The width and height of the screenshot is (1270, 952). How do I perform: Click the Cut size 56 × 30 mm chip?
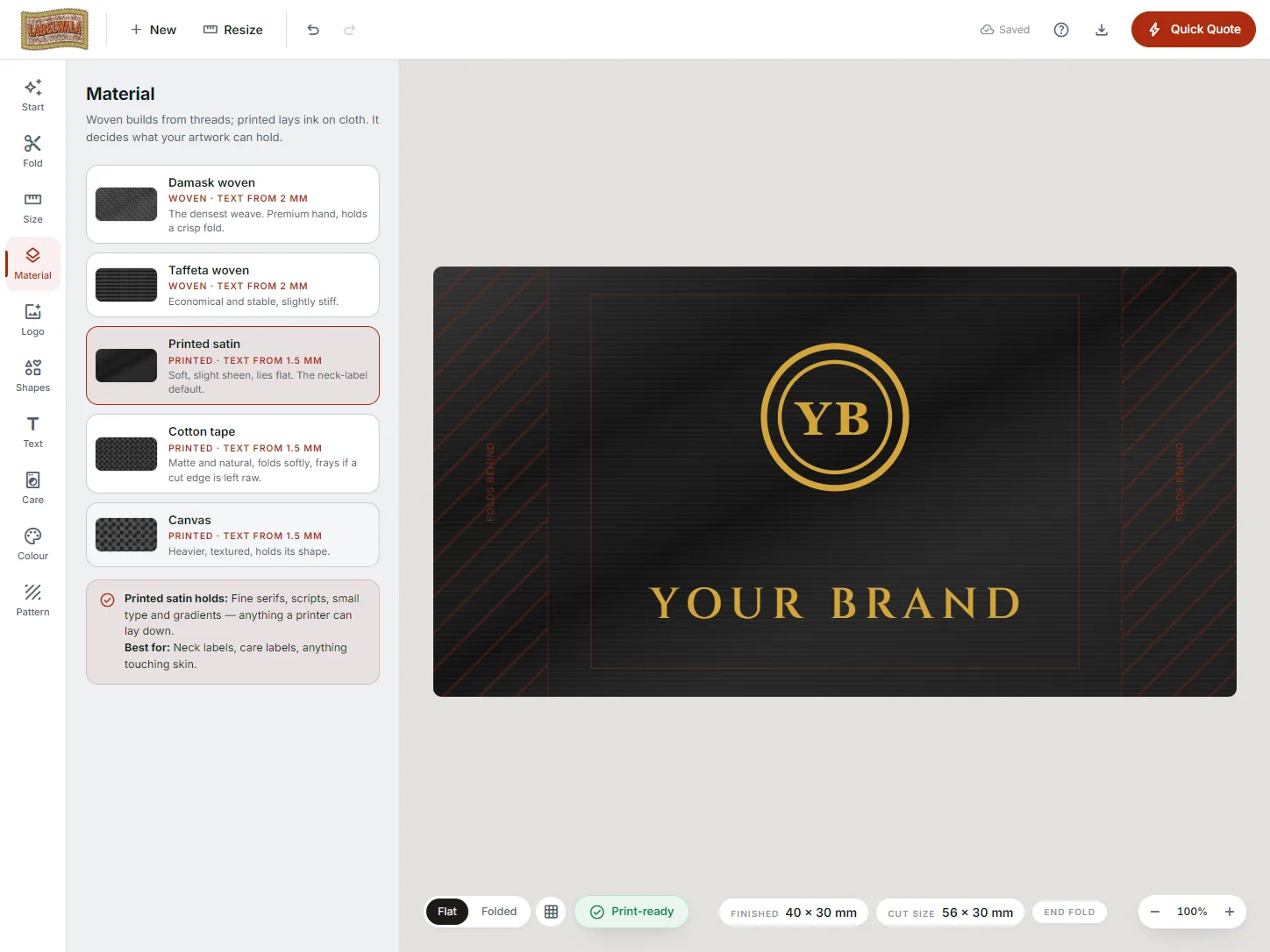pos(950,913)
